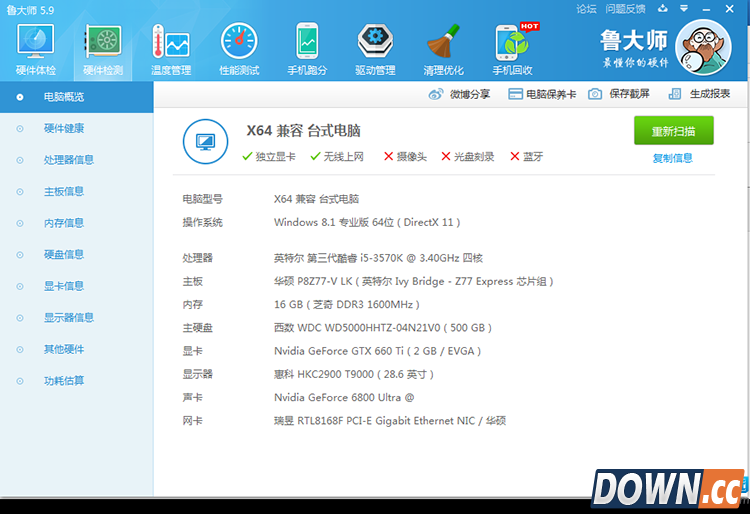Click the 保存截屏 camera icon
The height and width of the screenshot is (514, 750).
(595, 94)
